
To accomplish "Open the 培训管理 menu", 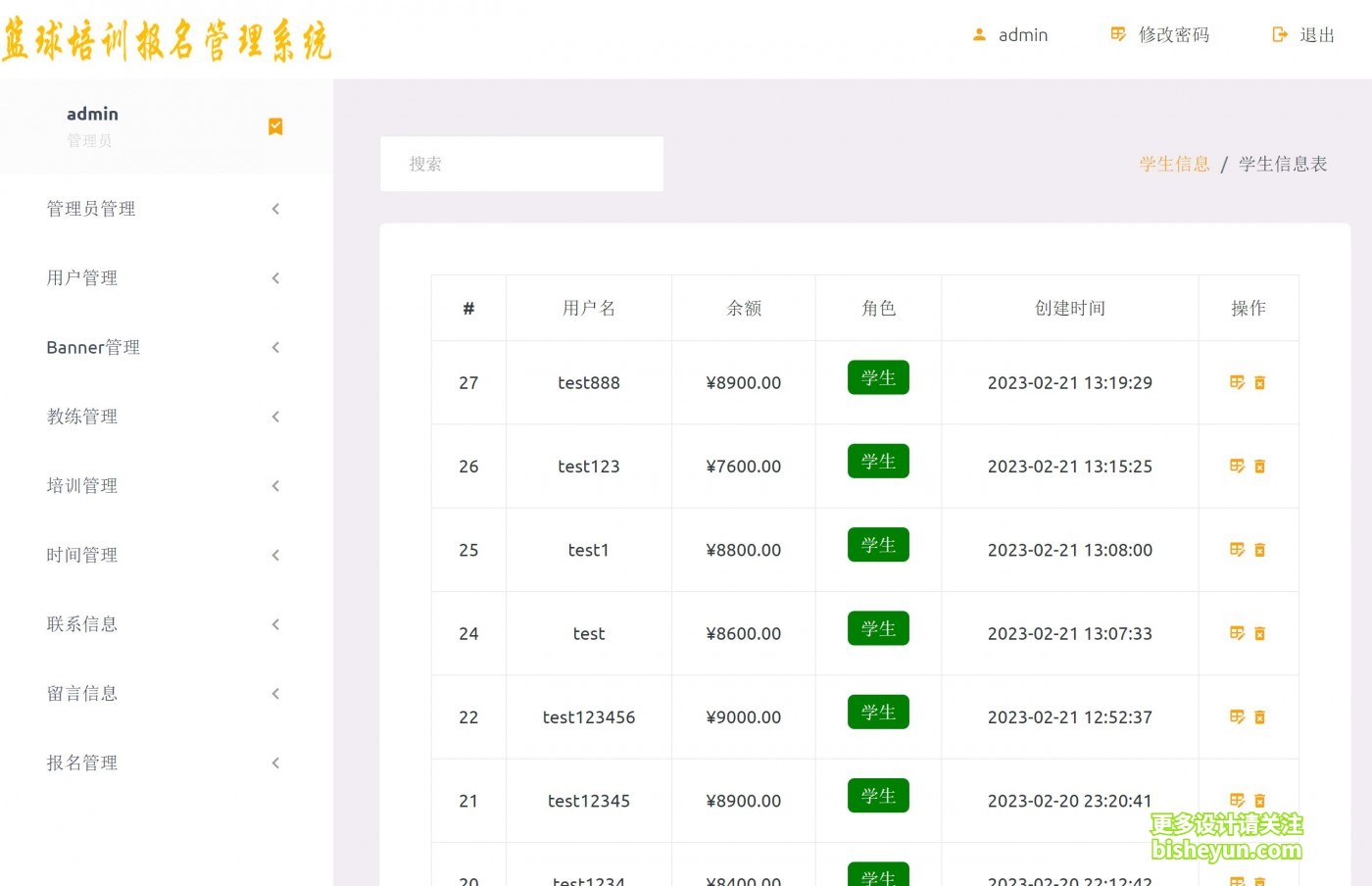I will (x=82, y=486).
